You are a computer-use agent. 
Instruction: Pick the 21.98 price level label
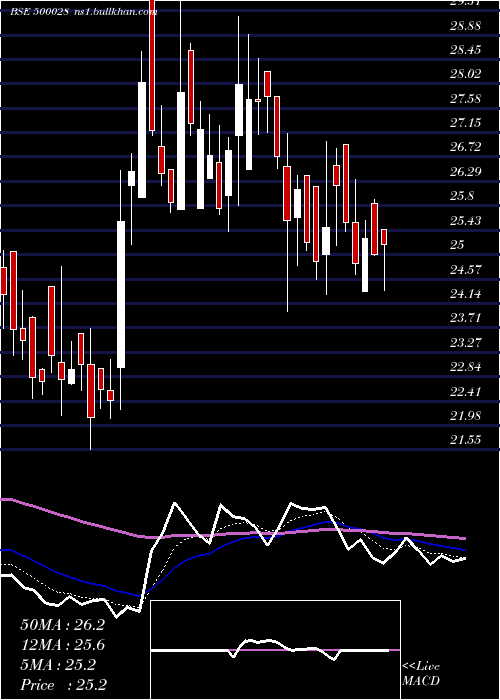[x=465, y=416]
